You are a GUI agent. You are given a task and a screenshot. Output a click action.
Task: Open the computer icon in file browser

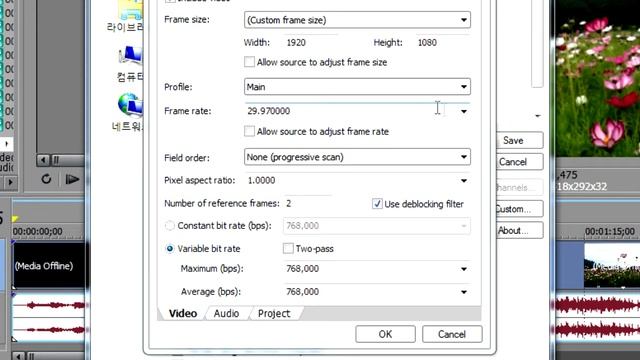(130, 56)
